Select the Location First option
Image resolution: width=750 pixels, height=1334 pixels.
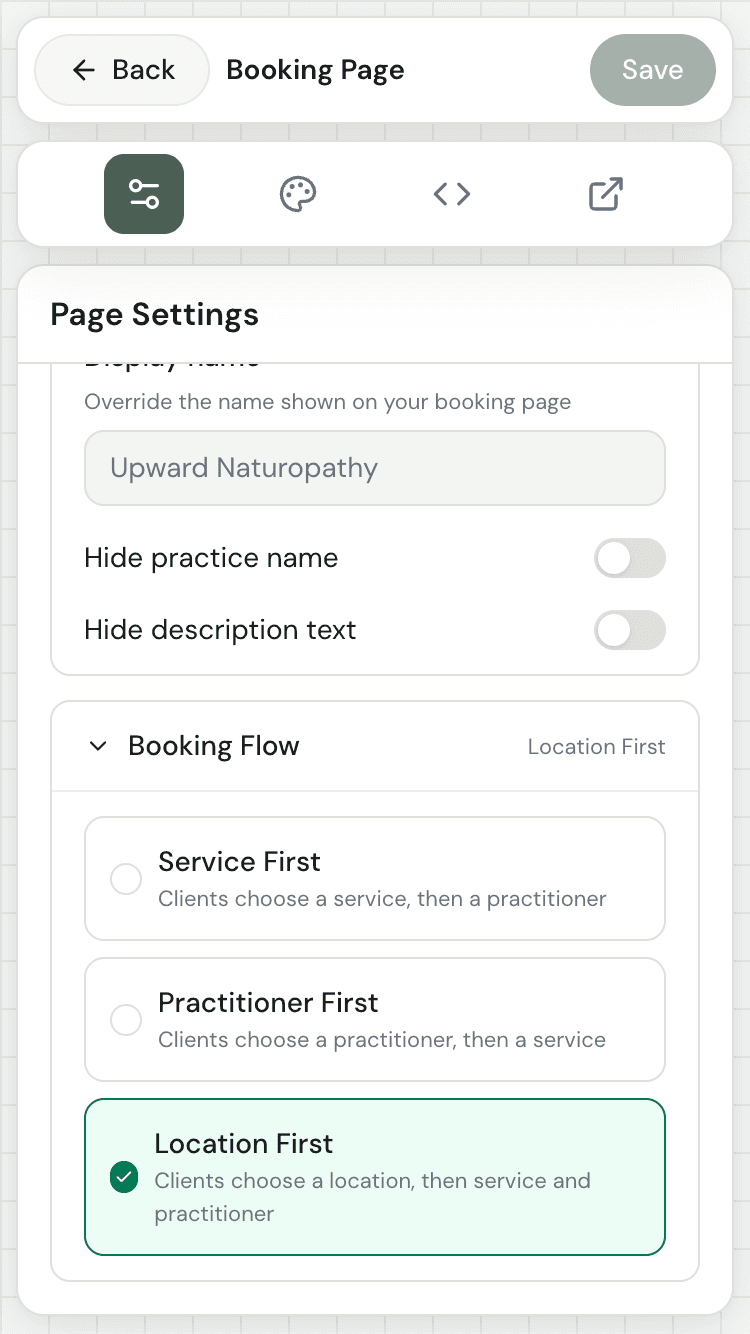coord(375,1177)
